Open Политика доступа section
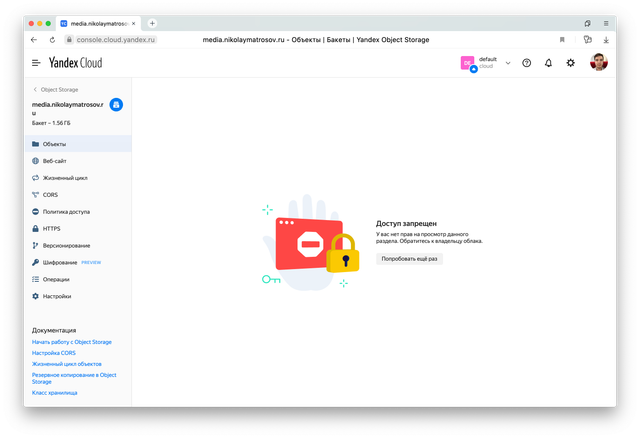The image size is (640, 438). 66,212
